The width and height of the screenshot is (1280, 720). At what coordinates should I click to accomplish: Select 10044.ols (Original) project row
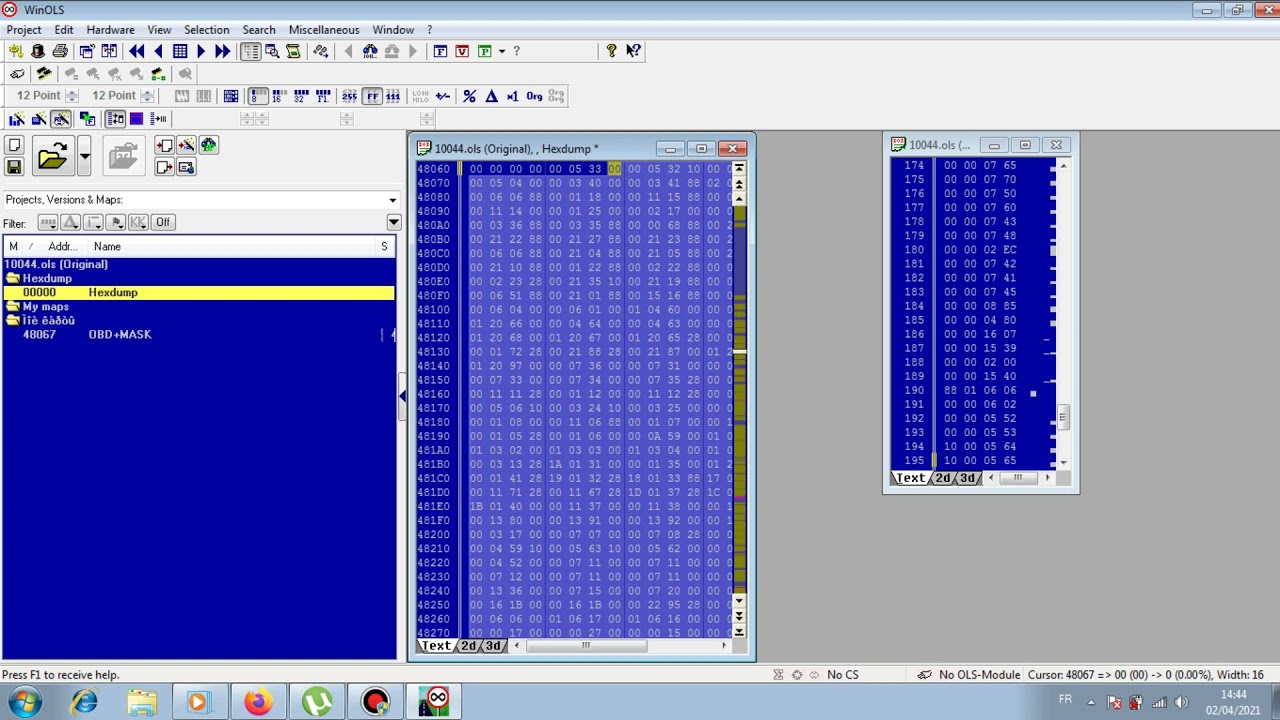[x=198, y=264]
